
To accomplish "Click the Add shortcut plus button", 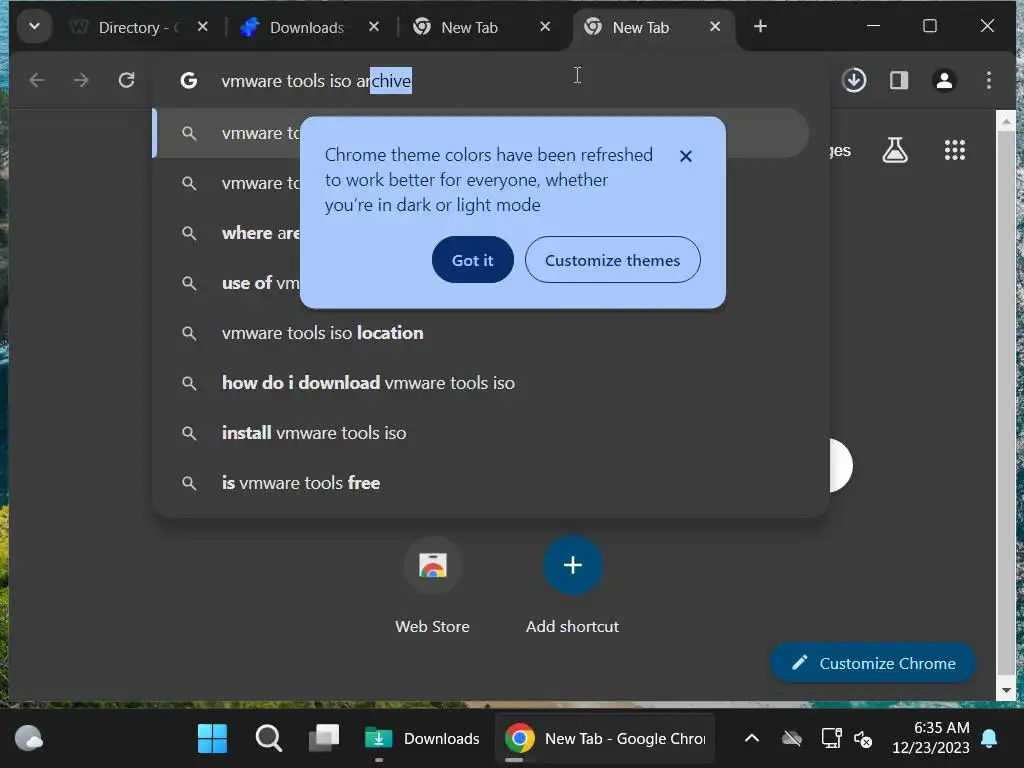I will tap(573, 566).
